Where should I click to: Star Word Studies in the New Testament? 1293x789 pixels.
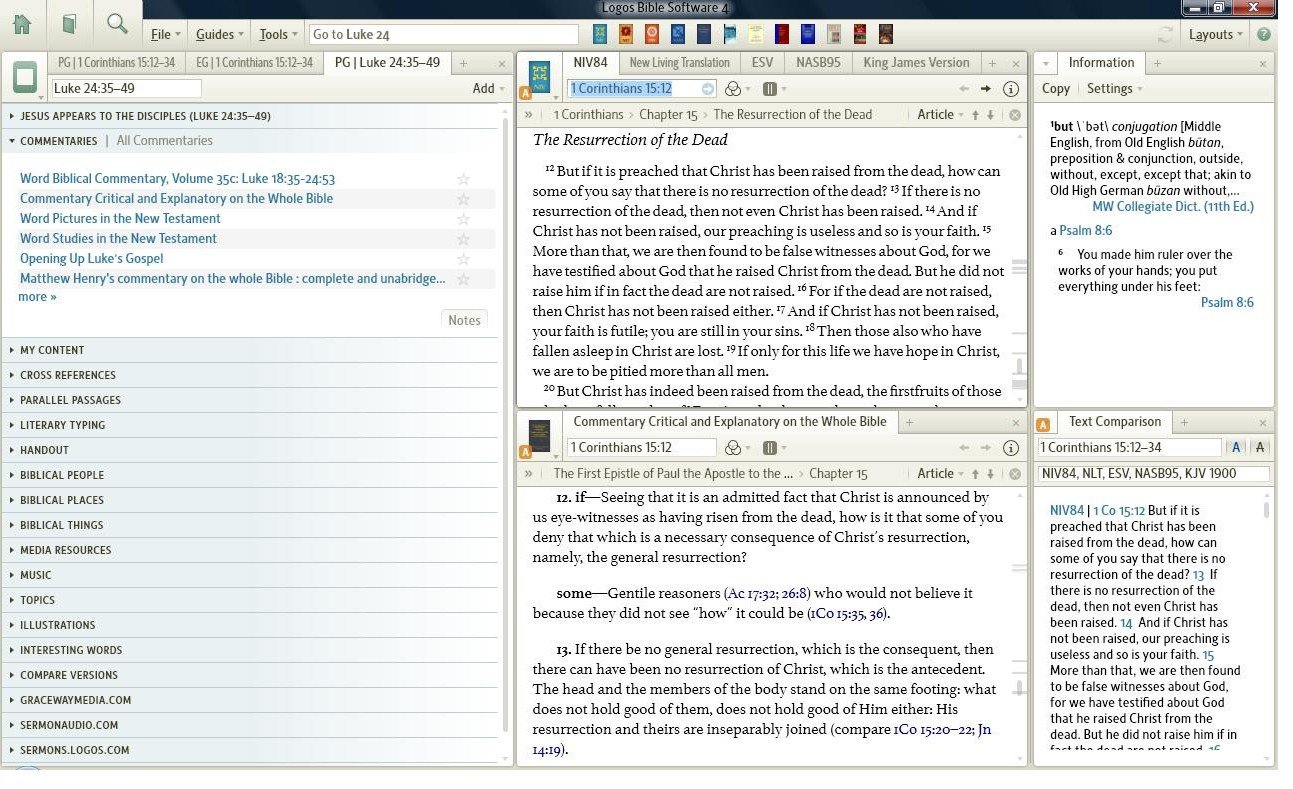point(463,239)
